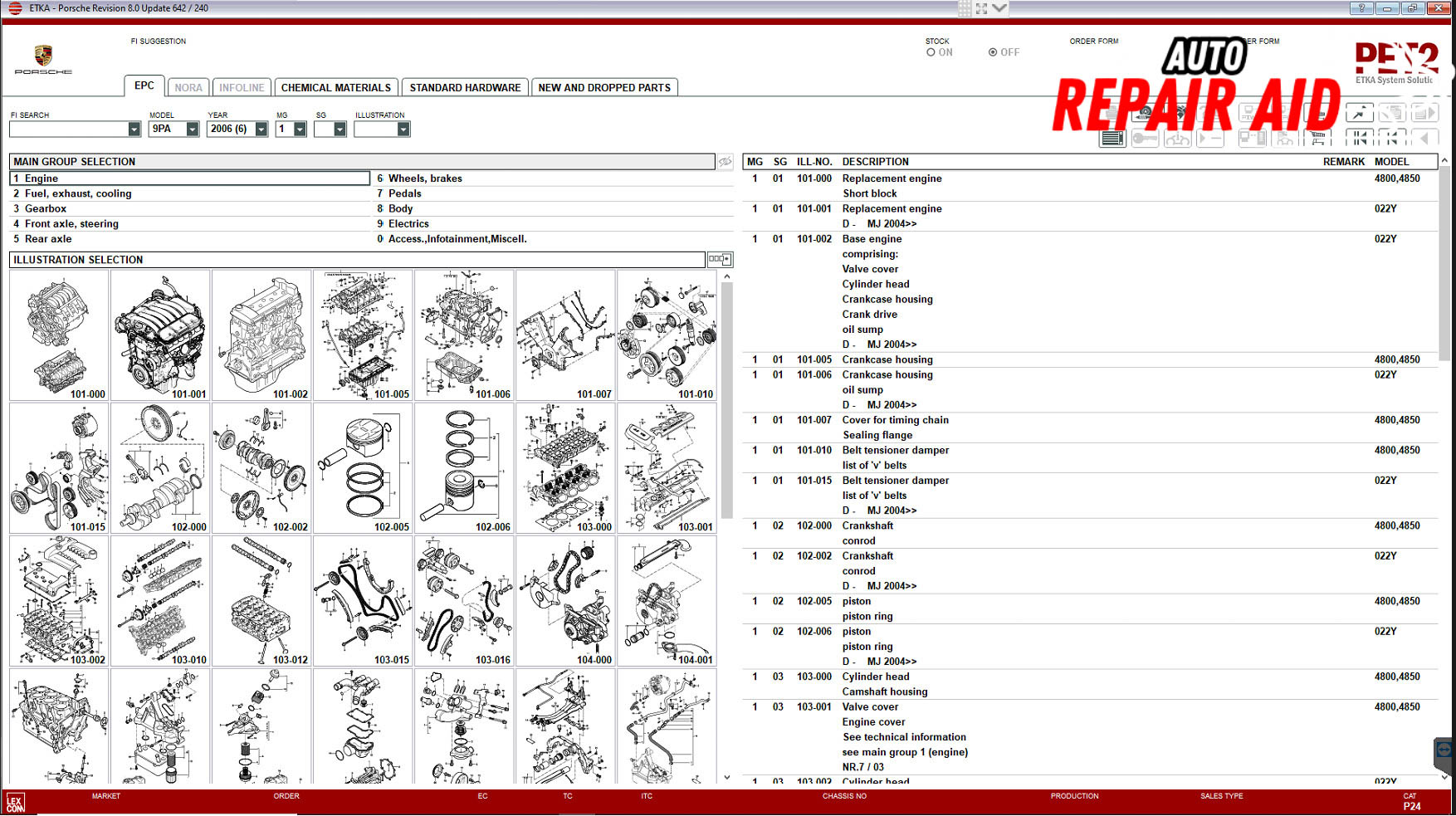Click the FI Search input field
Screen dimensions: 1456x816
[x=68, y=129]
